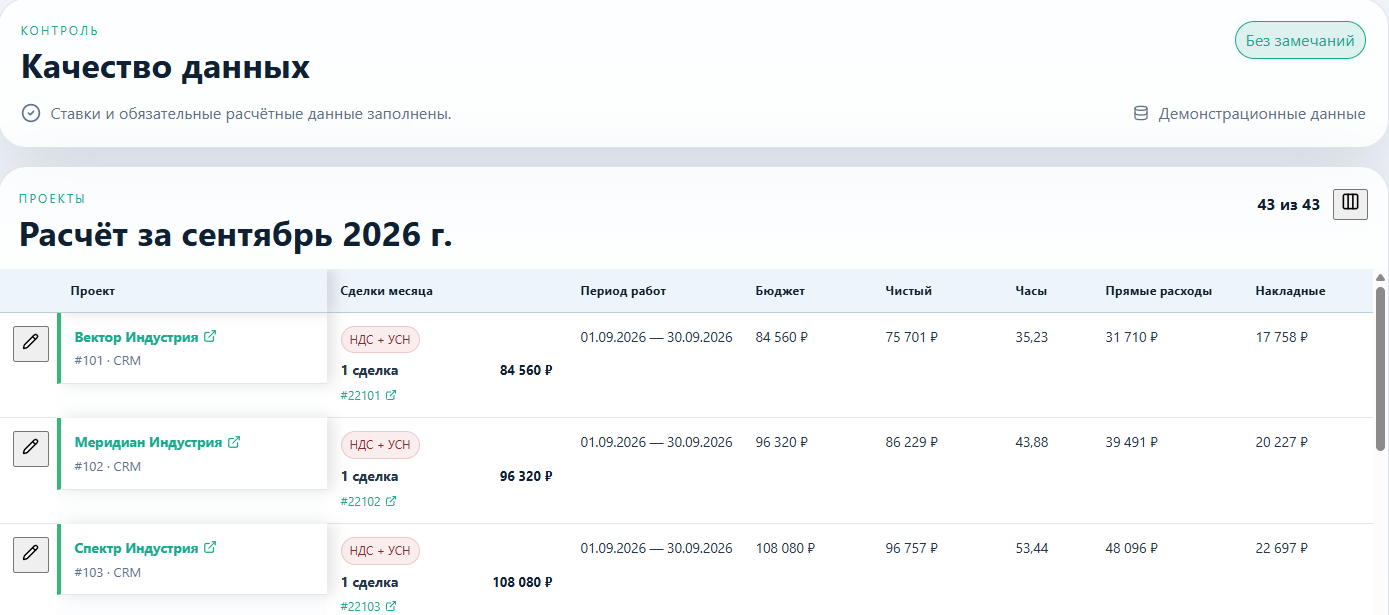Image resolution: width=1389 pixels, height=615 pixels.
Task: Open external link icon beside Спектр Индустрия
Action: [210, 548]
